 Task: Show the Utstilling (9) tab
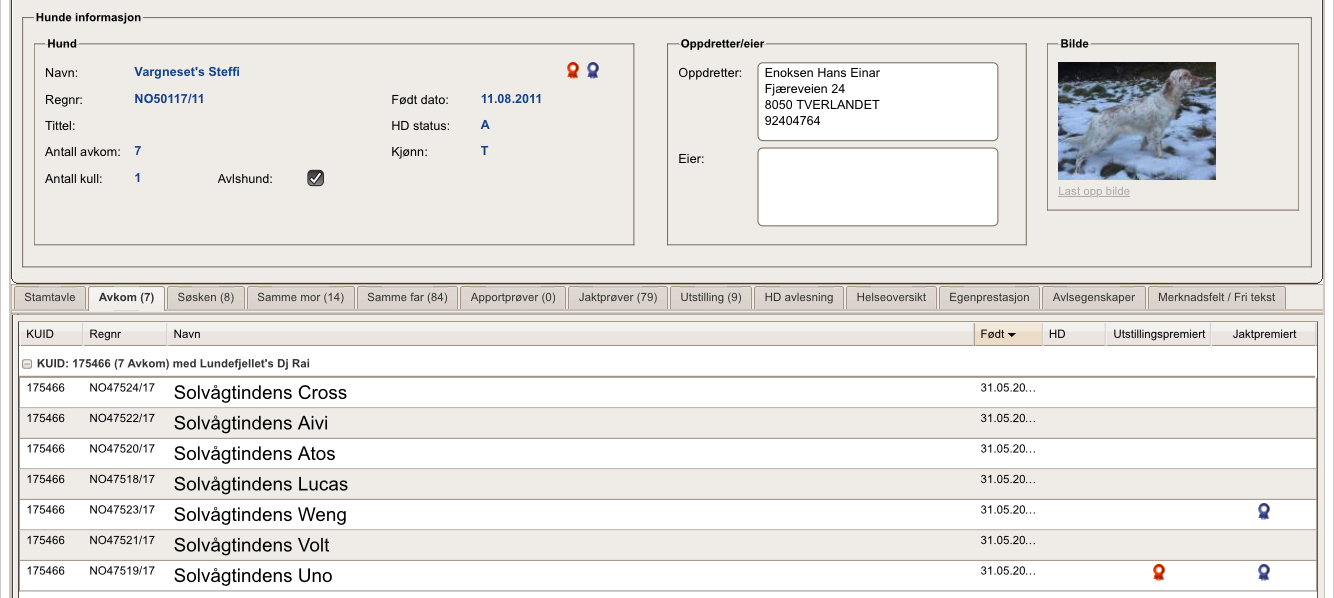(711, 298)
